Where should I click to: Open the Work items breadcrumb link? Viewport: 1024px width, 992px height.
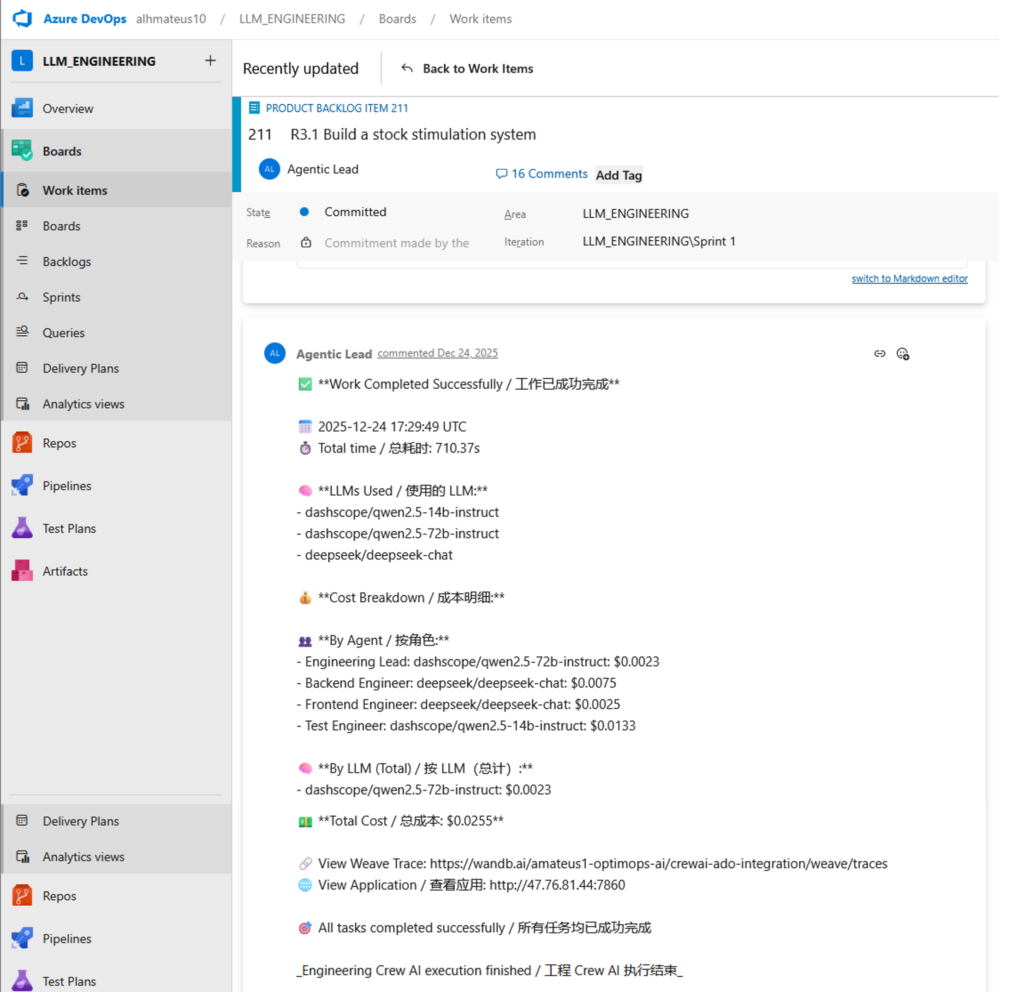481,19
